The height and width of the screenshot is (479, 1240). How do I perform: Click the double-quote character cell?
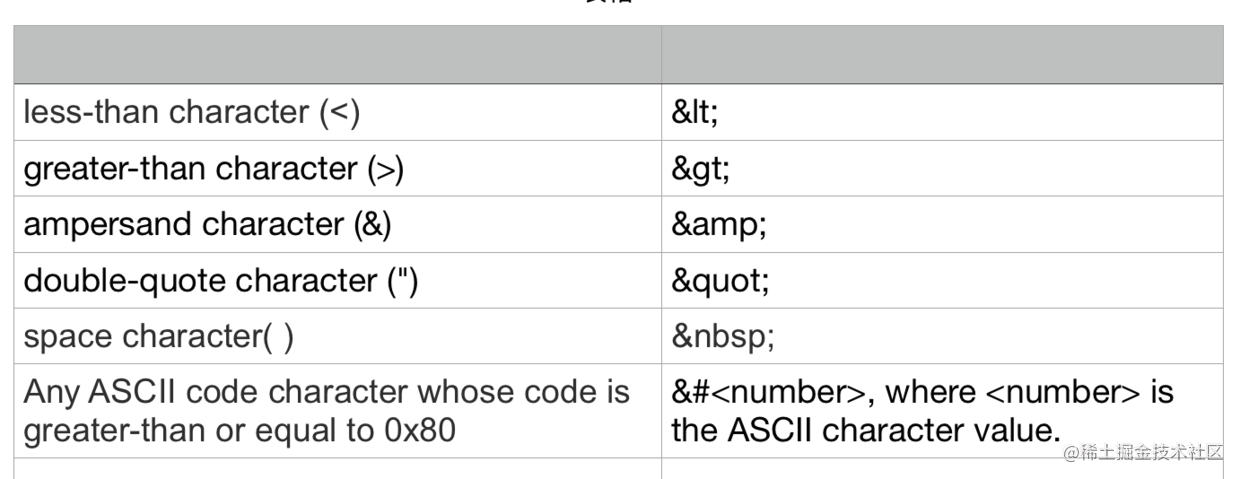coord(337,280)
